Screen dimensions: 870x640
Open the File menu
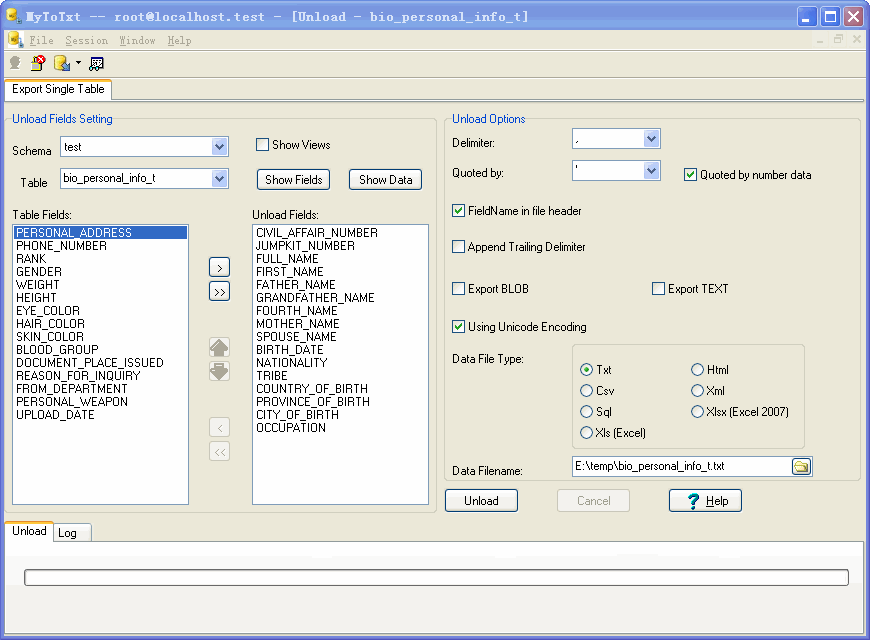pyautogui.click(x=42, y=41)
